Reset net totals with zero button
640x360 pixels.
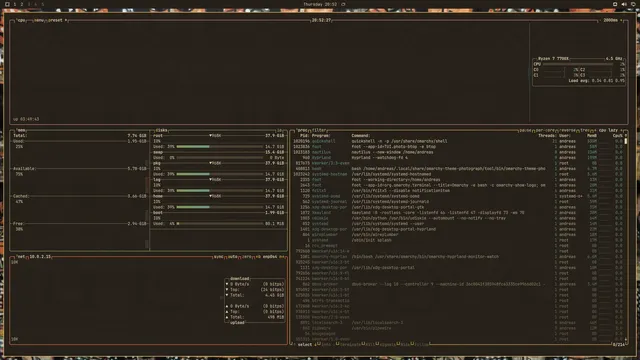247,257
